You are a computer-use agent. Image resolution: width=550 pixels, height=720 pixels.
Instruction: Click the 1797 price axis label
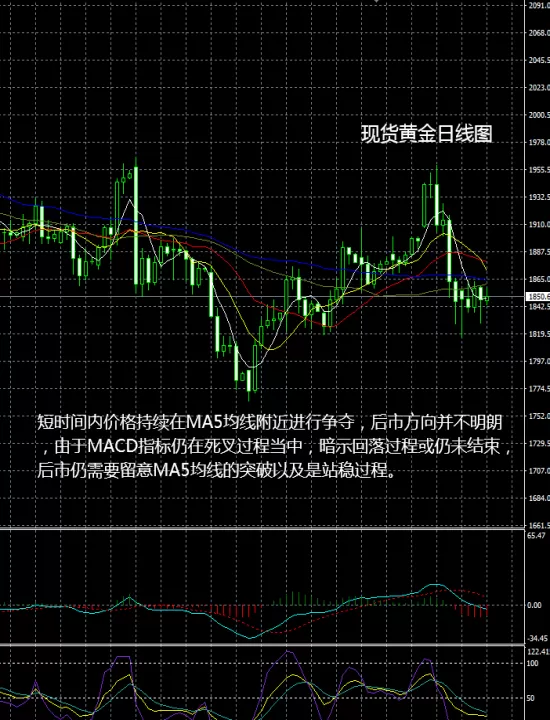pos(539,361)
